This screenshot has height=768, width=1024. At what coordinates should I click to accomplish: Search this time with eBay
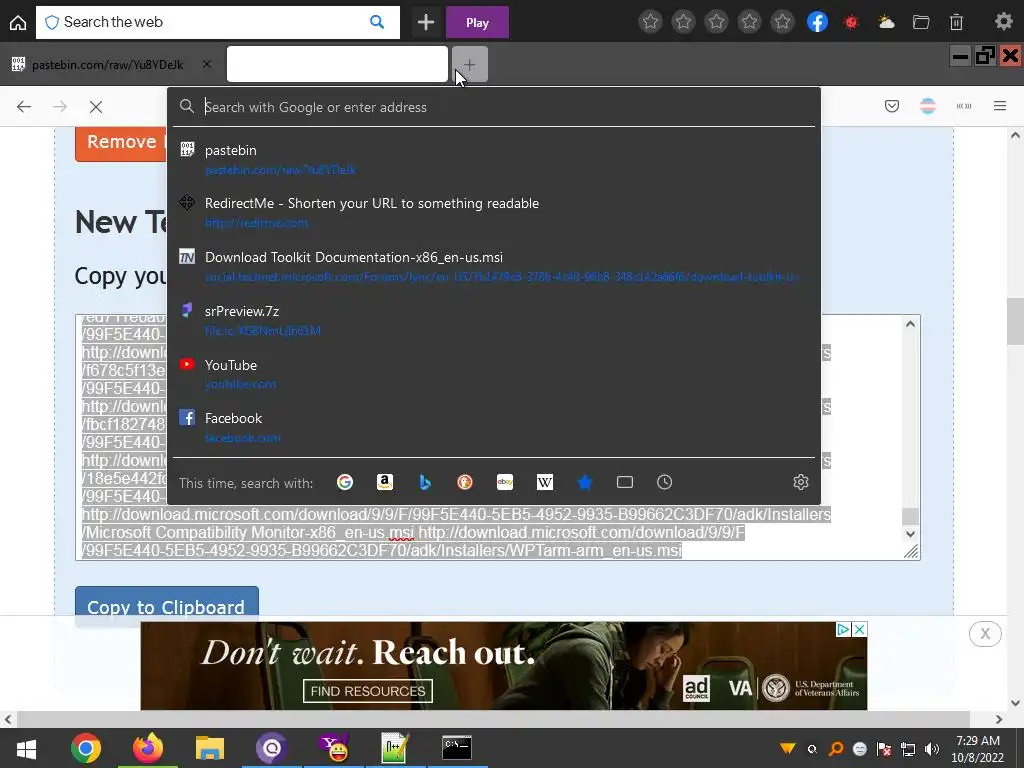coord(505,482)
